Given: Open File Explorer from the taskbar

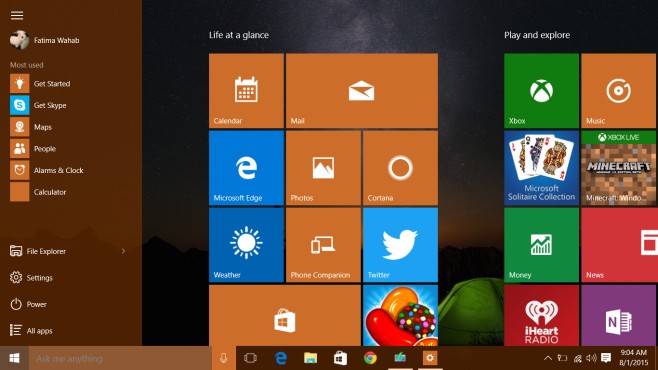Looking at the screenshot, I should 311,358.
